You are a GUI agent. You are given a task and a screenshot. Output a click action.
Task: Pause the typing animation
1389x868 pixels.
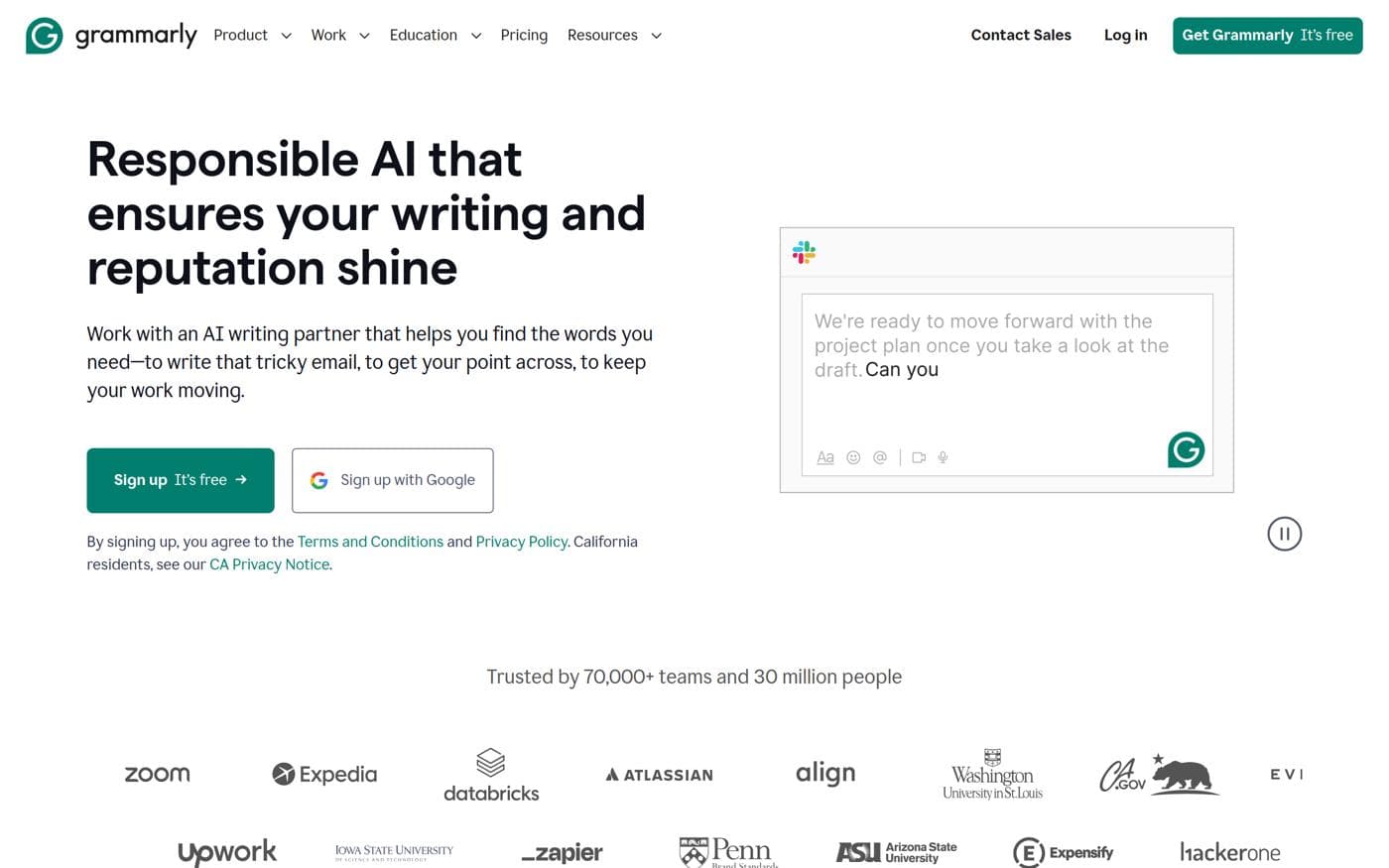[x=1284, y=533]
